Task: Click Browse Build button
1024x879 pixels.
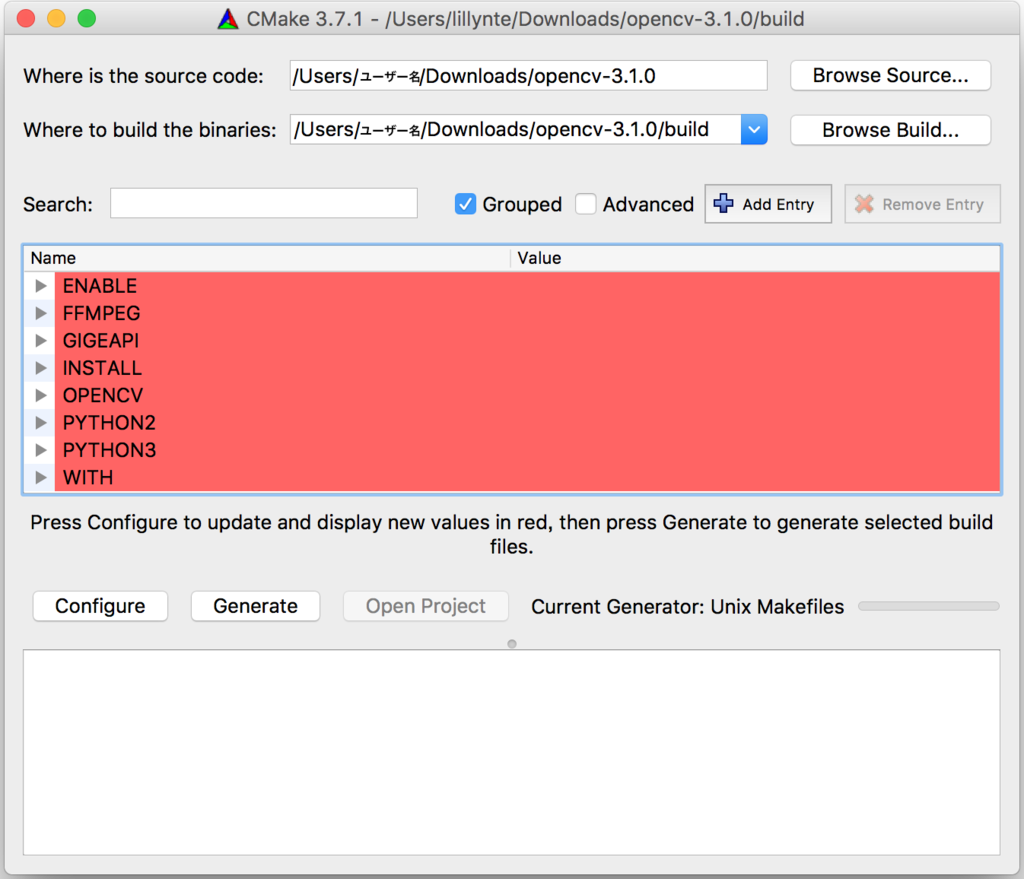Action: tap(890, 131)
